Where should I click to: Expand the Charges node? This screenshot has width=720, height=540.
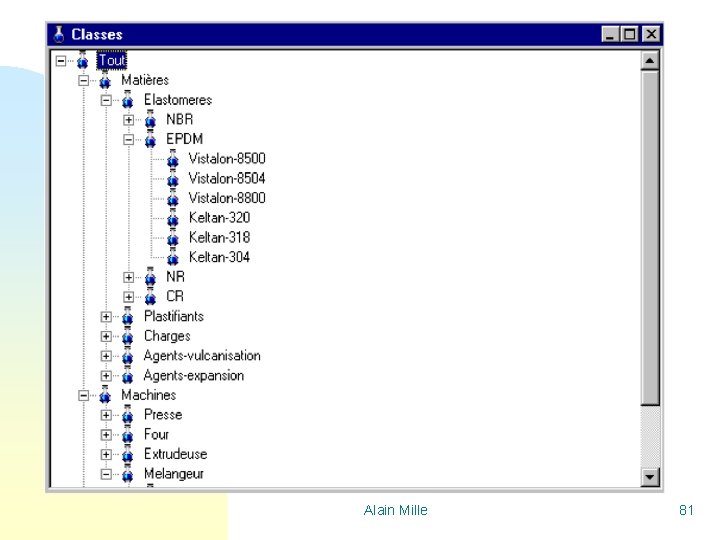tap(106, 337)
